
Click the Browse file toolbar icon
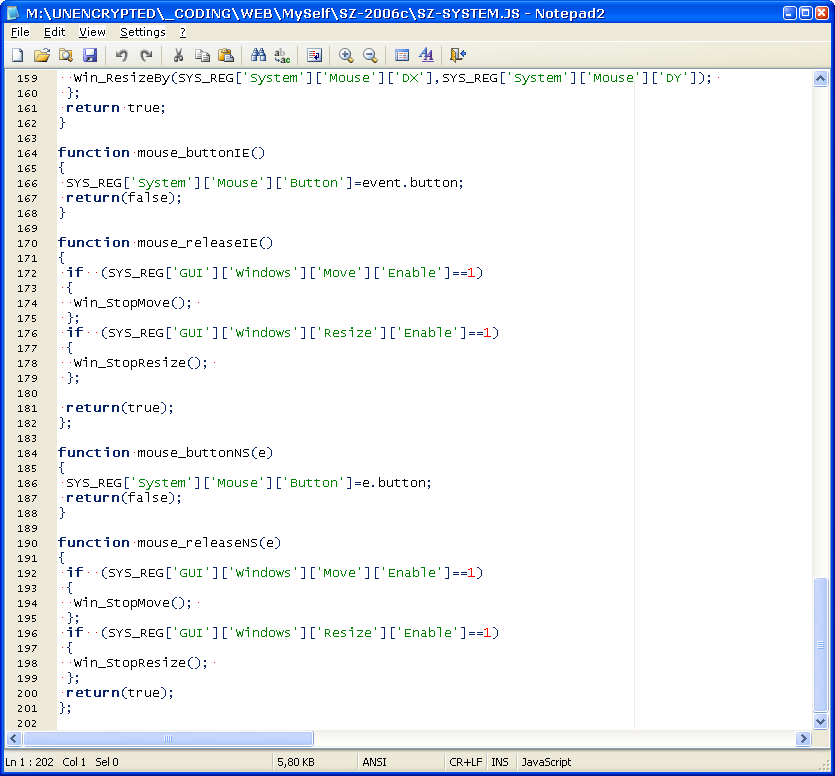66,55
